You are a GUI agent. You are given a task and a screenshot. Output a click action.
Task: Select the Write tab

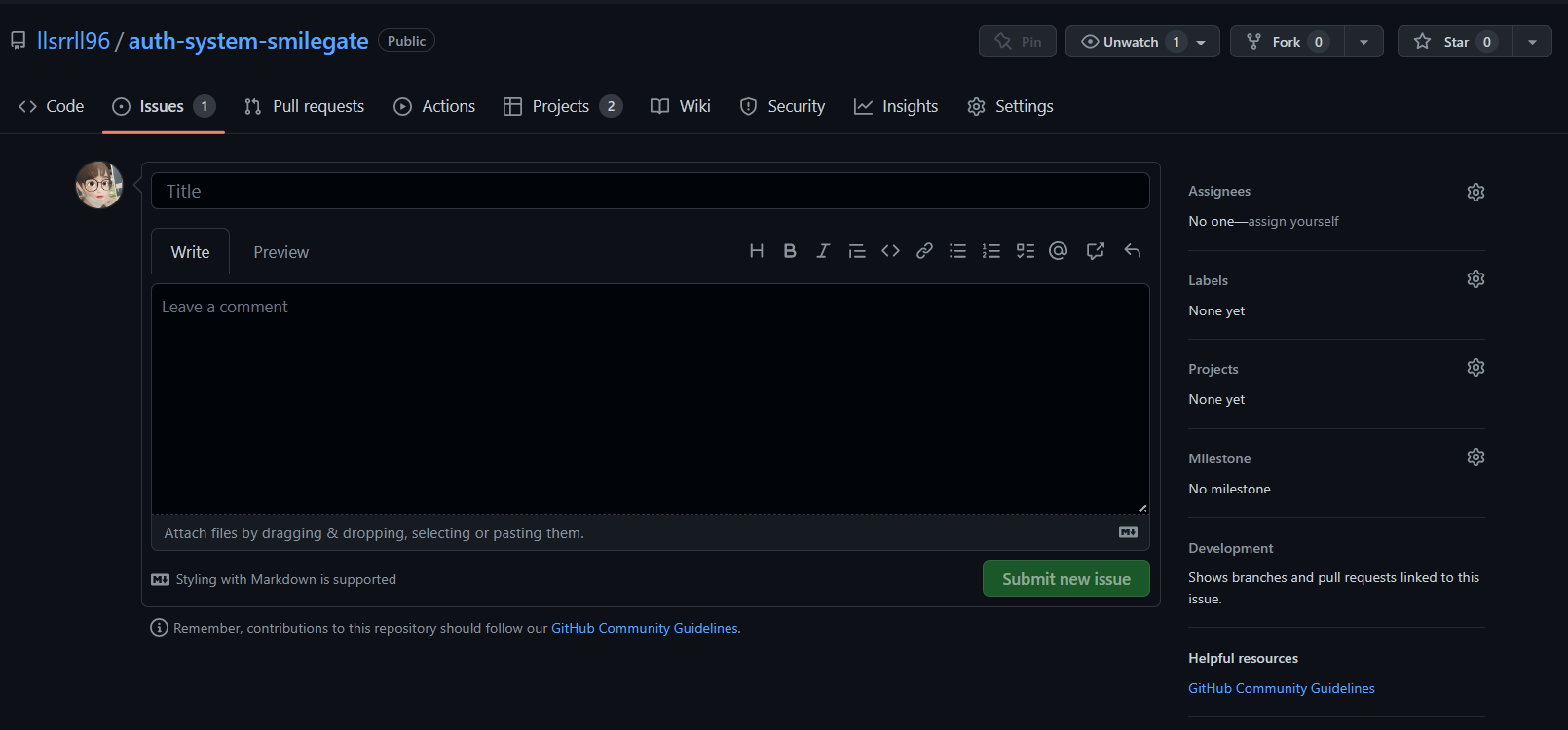pos(191,252)
